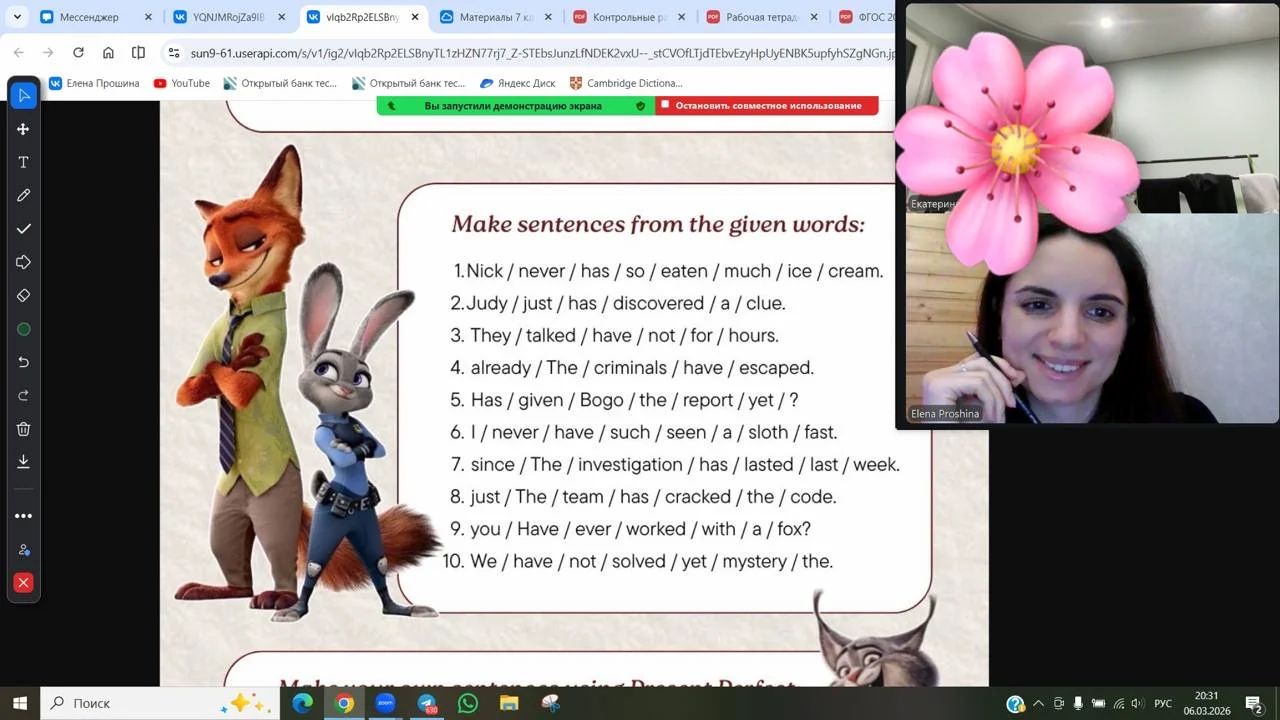Select the Text annotation tool

click(24, 162)
